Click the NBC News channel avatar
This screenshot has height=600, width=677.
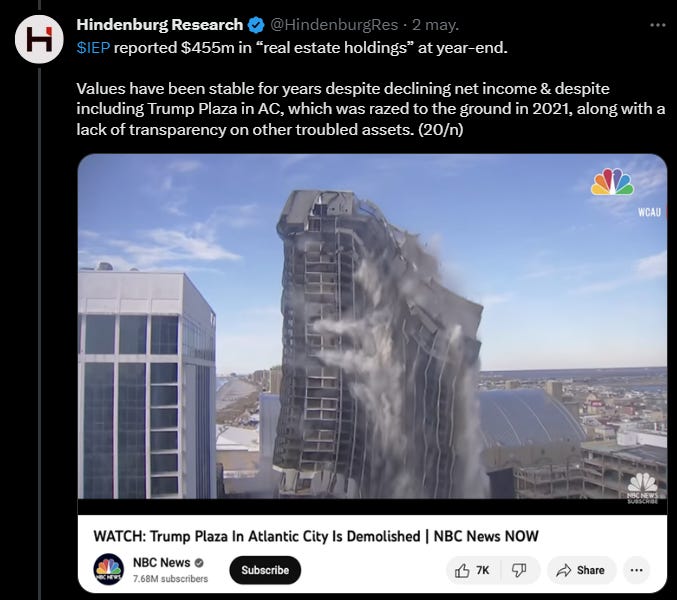click(x=109, y=569)
